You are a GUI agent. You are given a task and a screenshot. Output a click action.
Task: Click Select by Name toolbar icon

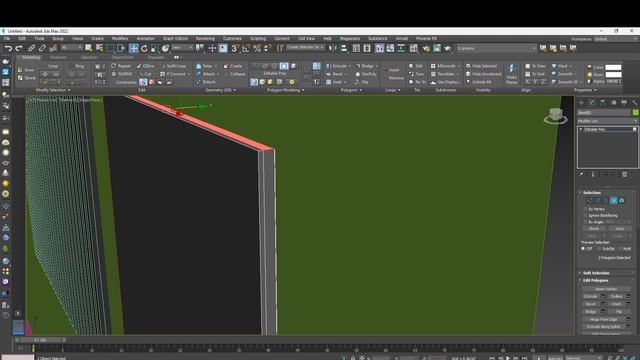99,48
